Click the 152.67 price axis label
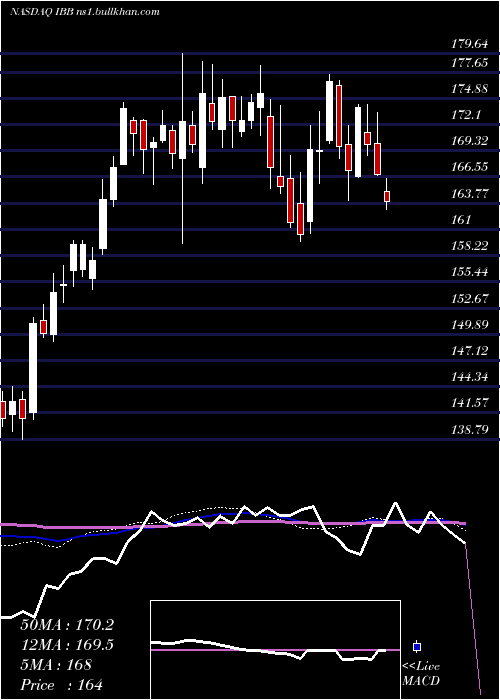Screen dimensions: 500x700 click(x=470, y=299)
